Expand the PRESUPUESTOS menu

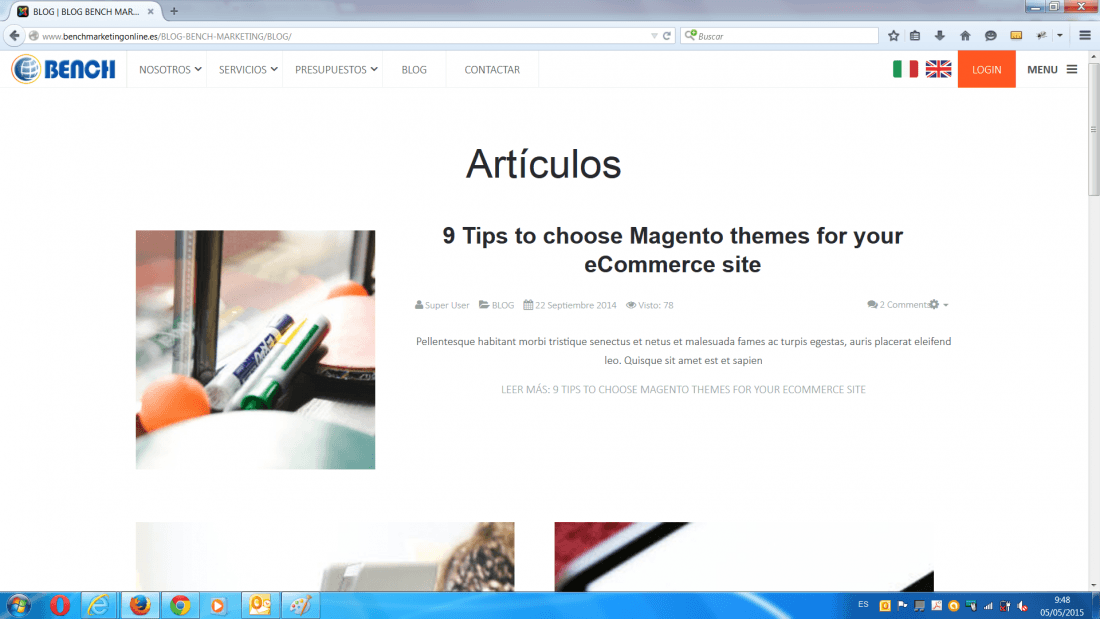pyautogui.click(x=336, y=69)
